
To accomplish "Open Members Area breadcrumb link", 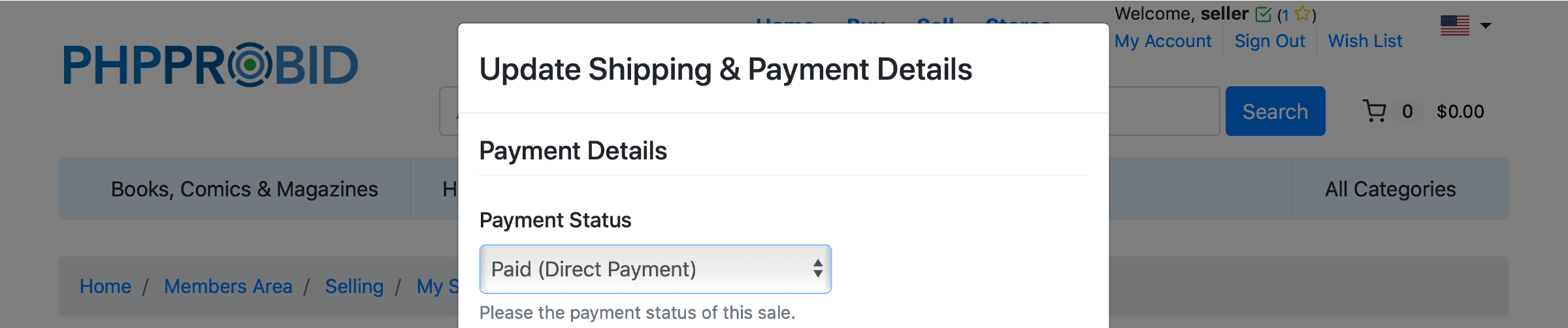I will pyautogui.click(x=228, y=286).
